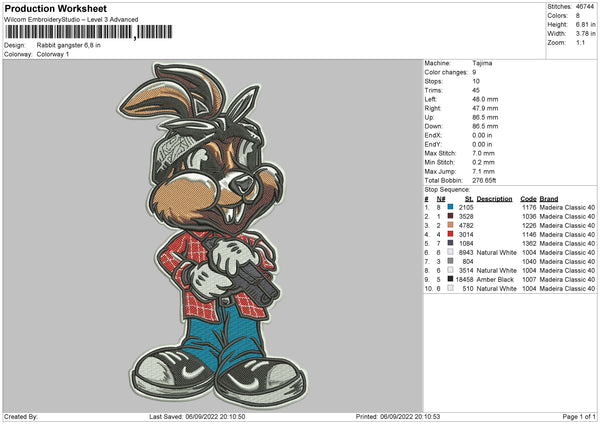The width and height of the screenshot is (600, 424).
Task: Select 'Last Saved: 06/09/2022 20:10:50'
Action: [197, 416]
